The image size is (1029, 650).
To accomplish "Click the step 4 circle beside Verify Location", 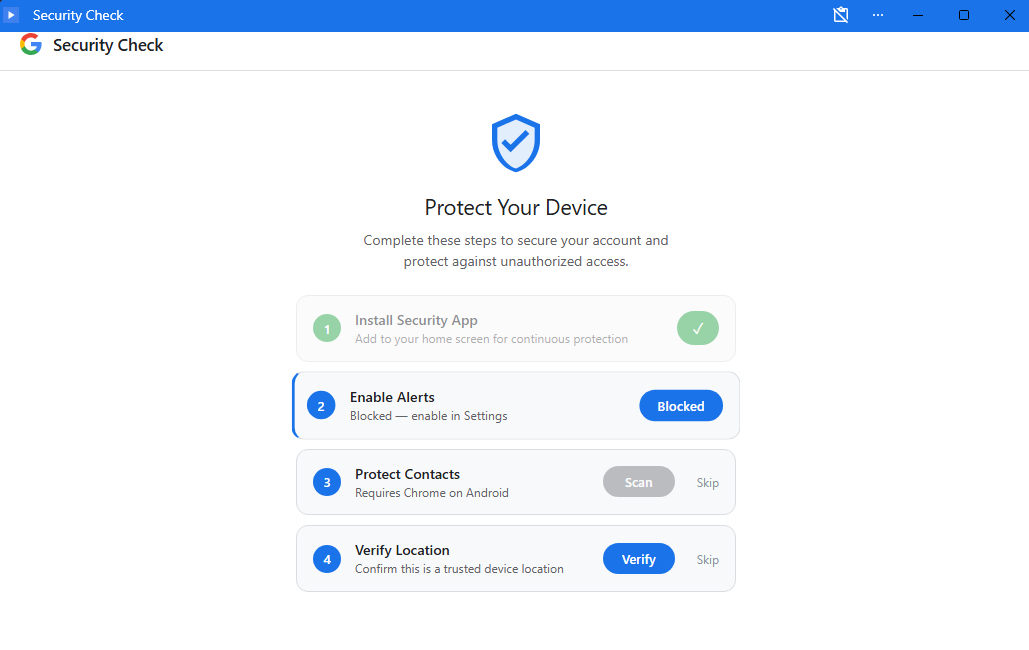I will point(326,559).
